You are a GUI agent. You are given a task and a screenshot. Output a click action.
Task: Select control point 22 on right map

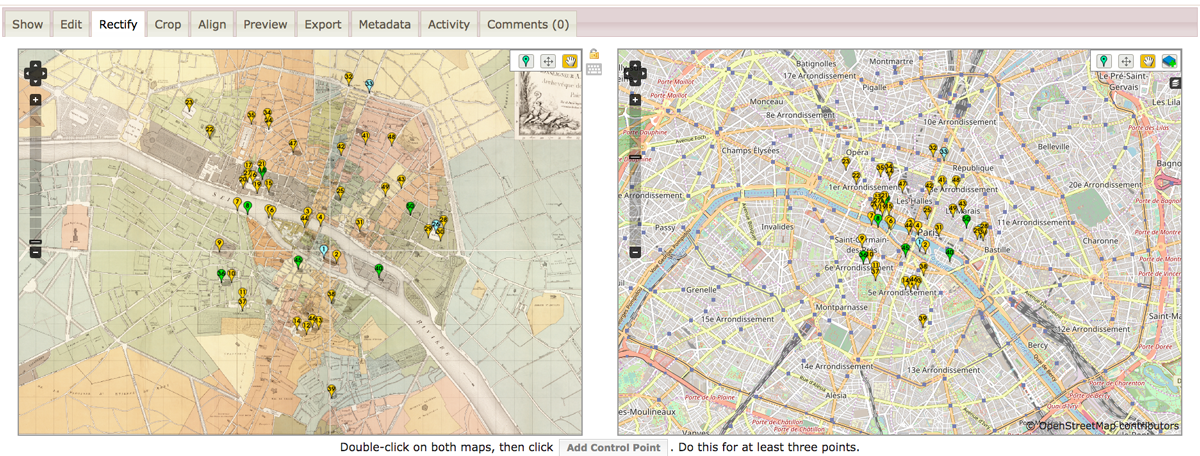tap(856, 178)
